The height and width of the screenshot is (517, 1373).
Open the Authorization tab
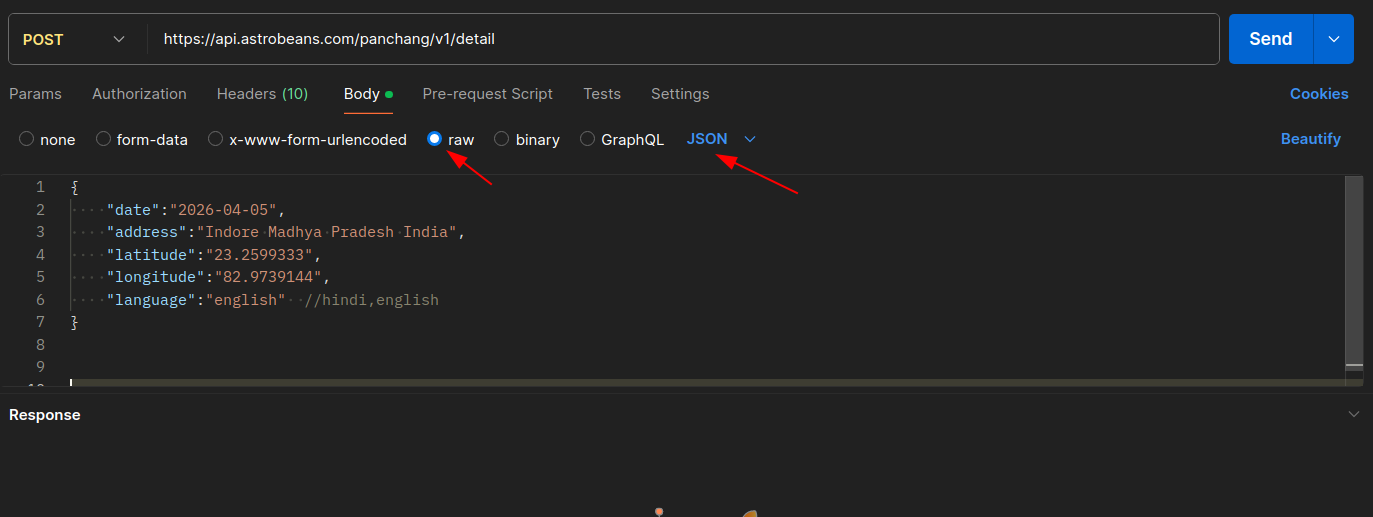point(139,94)
